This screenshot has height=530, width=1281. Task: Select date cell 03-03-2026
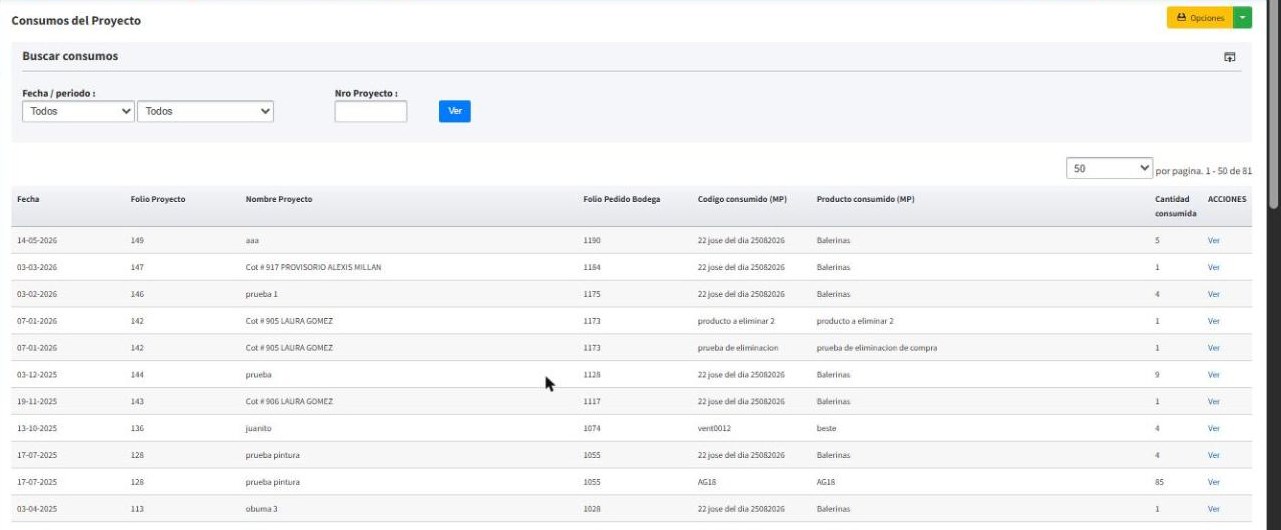coord(37,268)
